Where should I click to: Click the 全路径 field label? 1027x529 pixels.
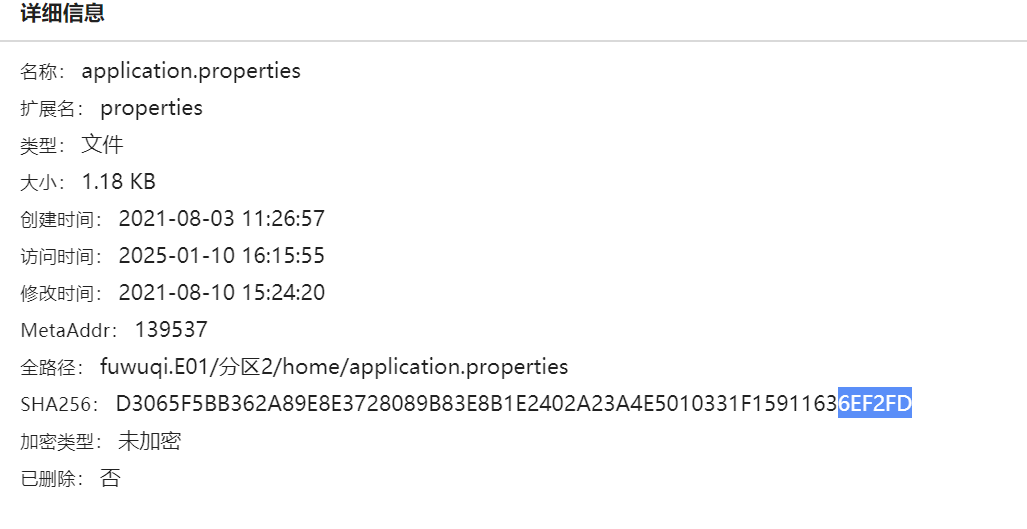pyautogui.click(x=51, y=368)
